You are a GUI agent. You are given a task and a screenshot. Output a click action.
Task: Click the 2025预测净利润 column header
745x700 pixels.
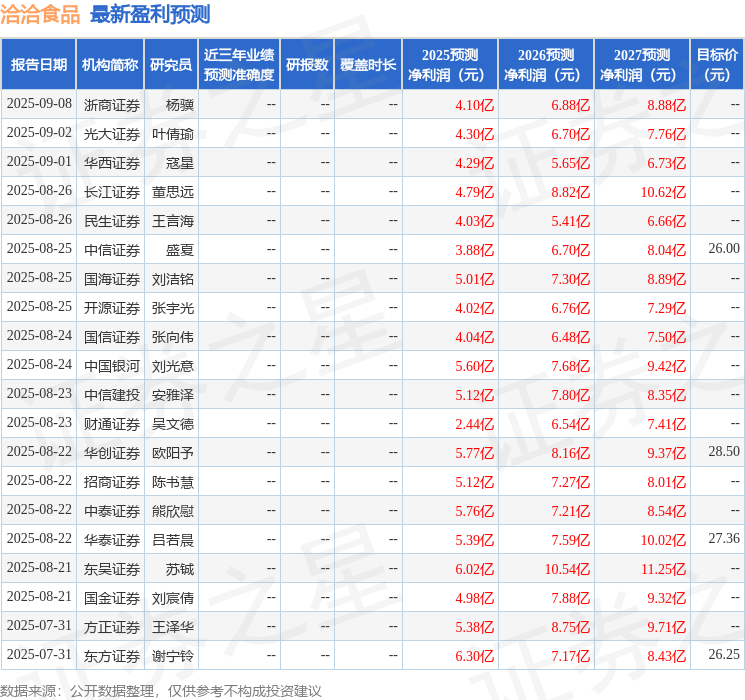pyautogui.click(x=450, y=65)
